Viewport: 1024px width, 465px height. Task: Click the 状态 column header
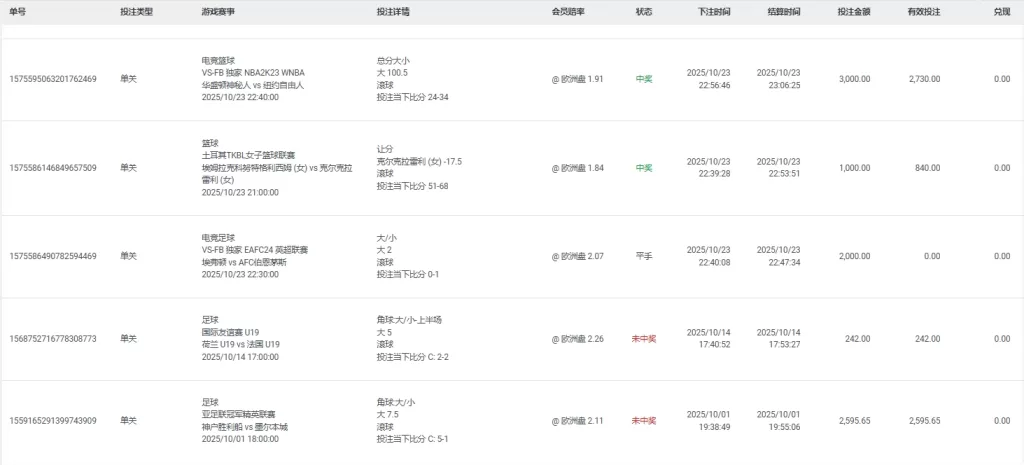[644, 12]
